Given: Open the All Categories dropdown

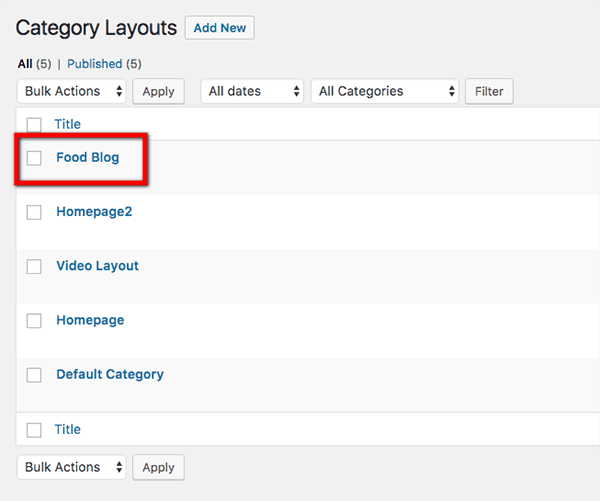Looking at the screenshot, I should [x=385, y=91].
